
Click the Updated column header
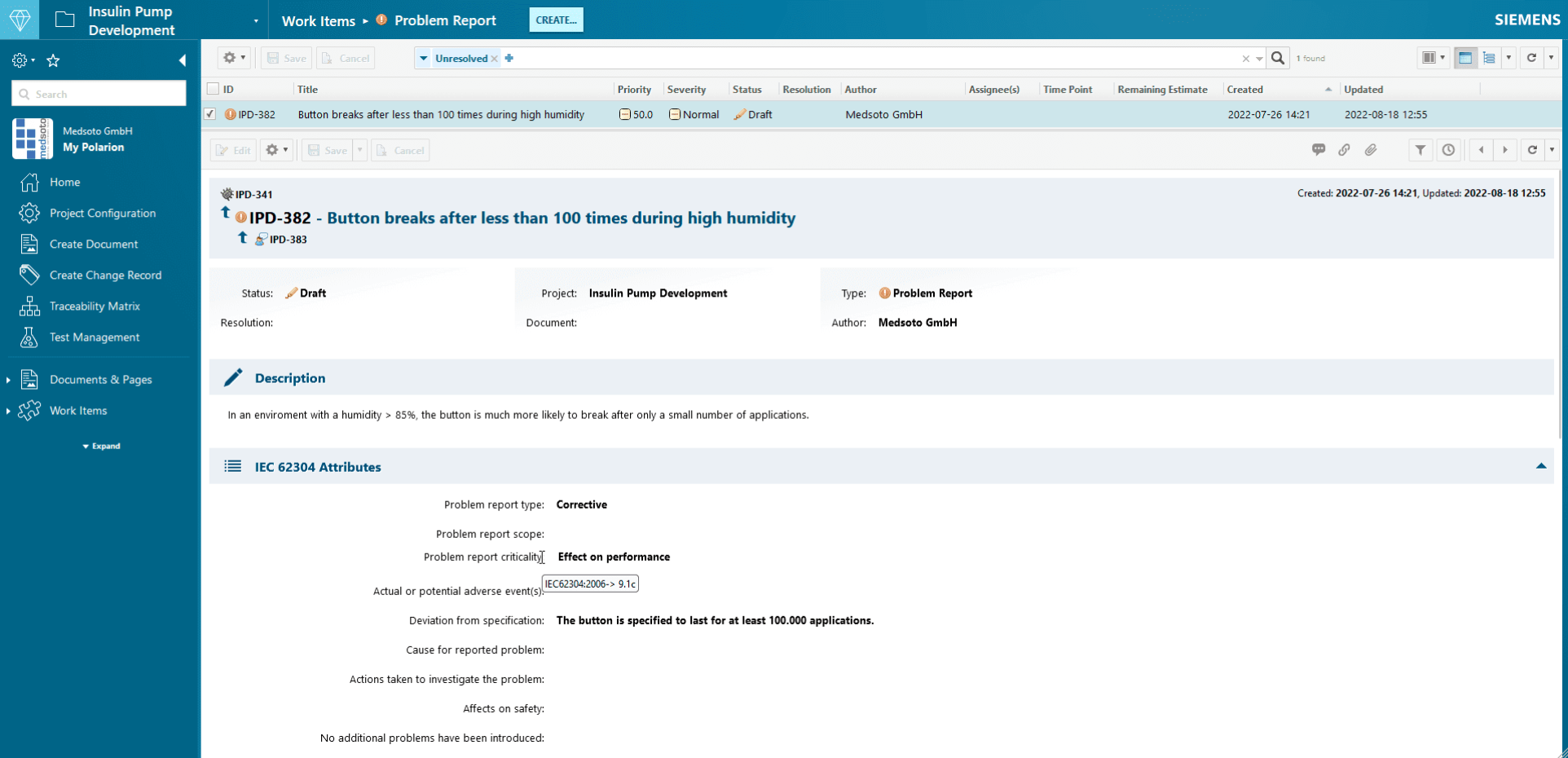tap(1363, 90)
